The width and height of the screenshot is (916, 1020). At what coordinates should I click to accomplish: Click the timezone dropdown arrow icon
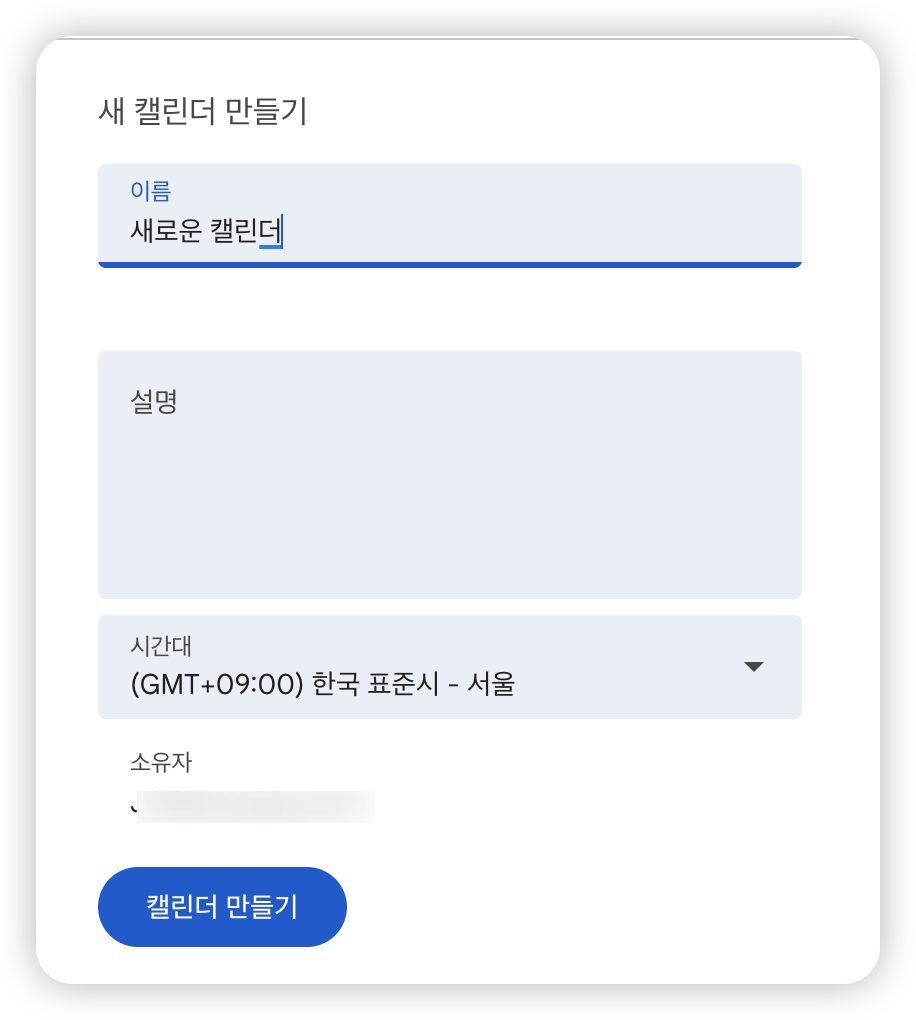(x=754, y=667)
